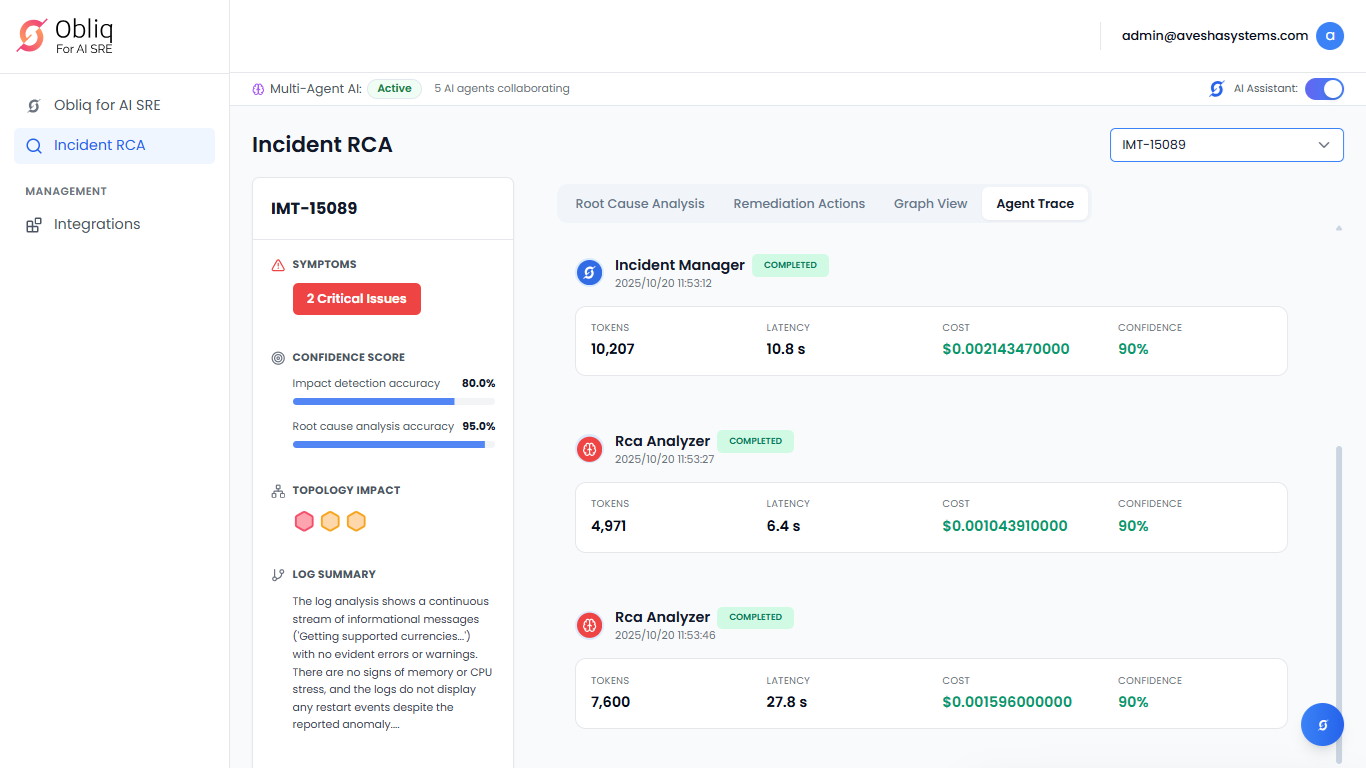Click the Symptoms warning triangle icon
This screenshot has width=1366, height=768.
point(278,265)
